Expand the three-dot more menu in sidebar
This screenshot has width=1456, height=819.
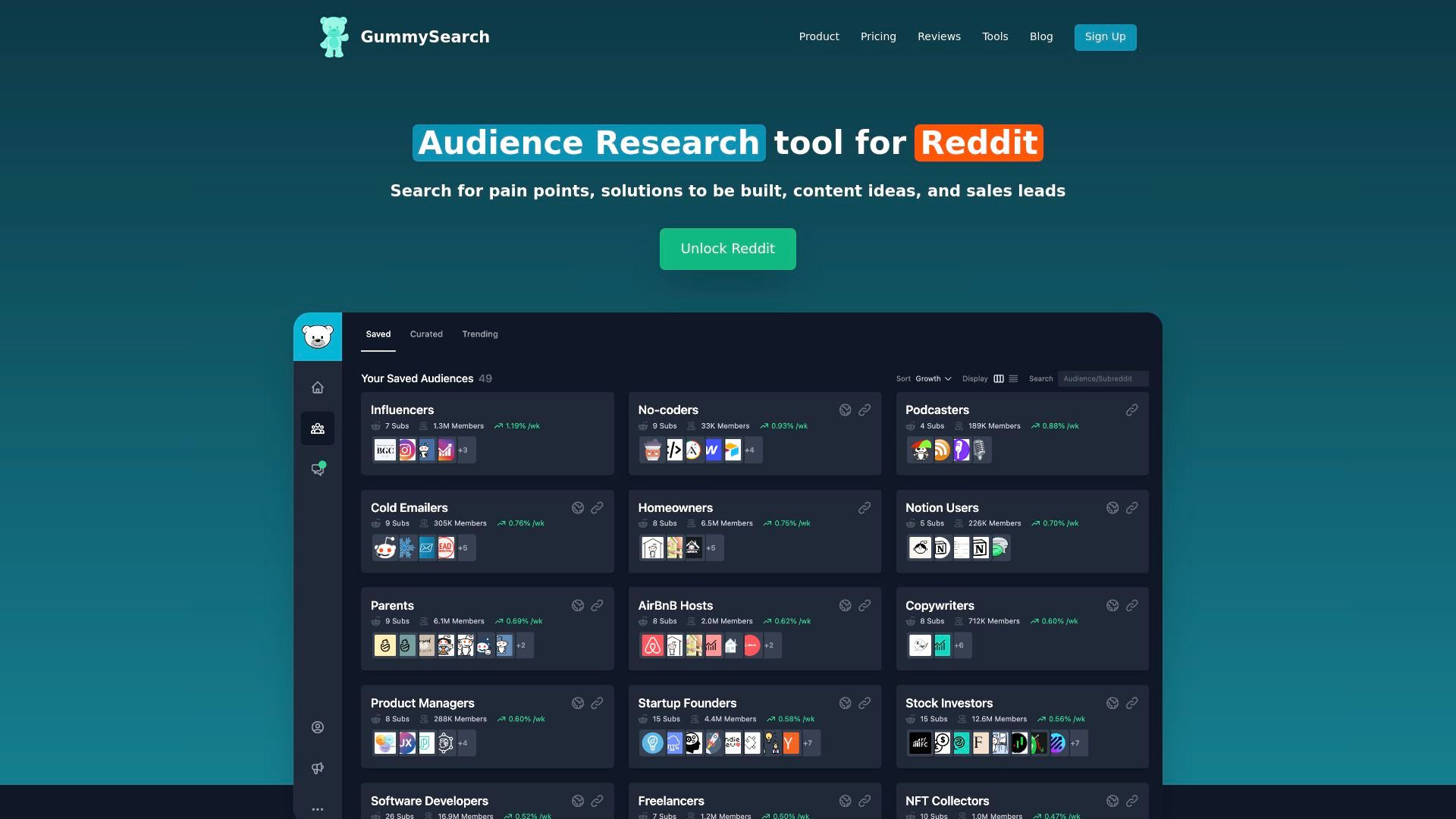pos(318,809)
